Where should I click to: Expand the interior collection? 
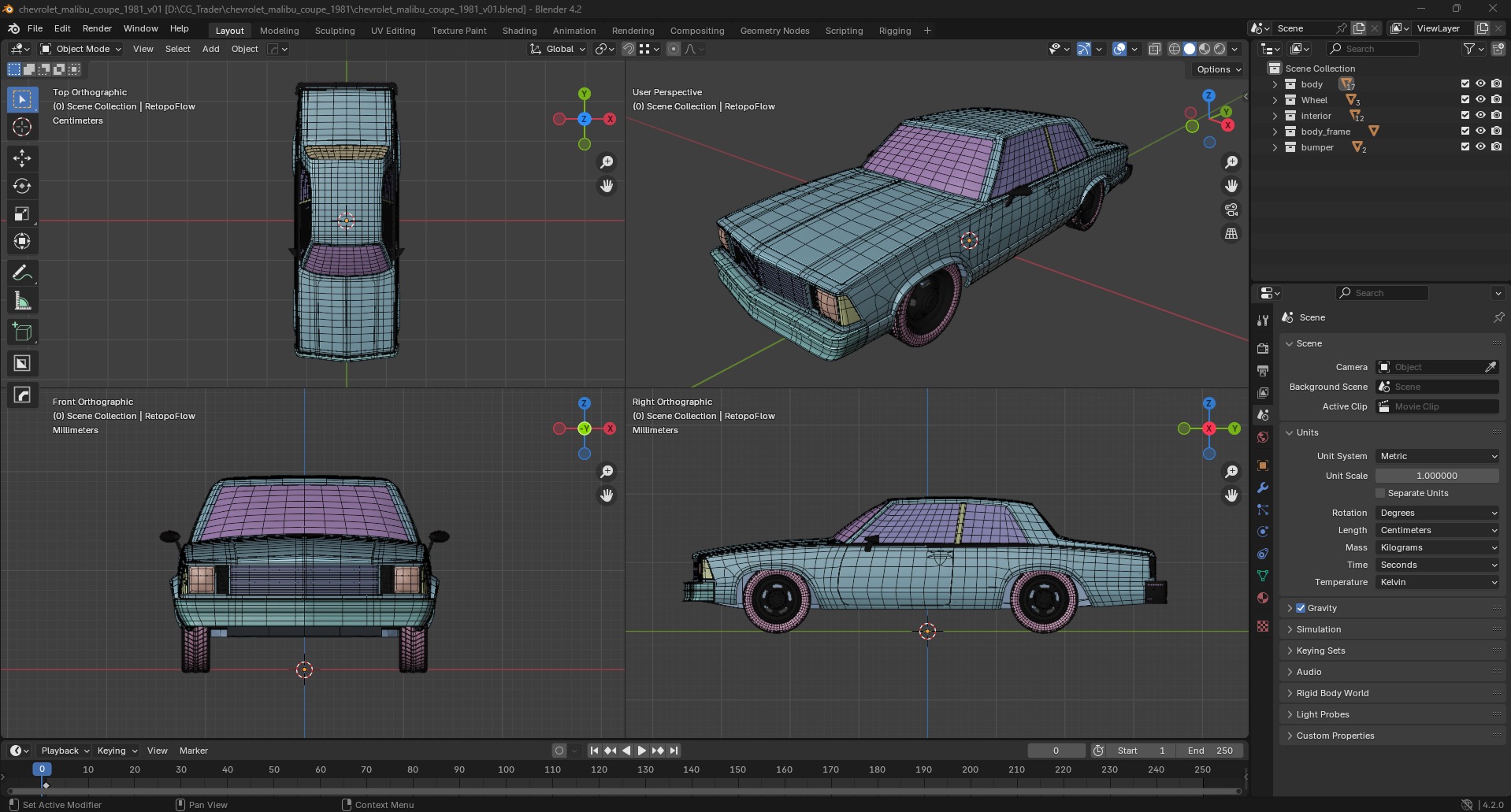pyautogui.click(x=1275, y=116)
